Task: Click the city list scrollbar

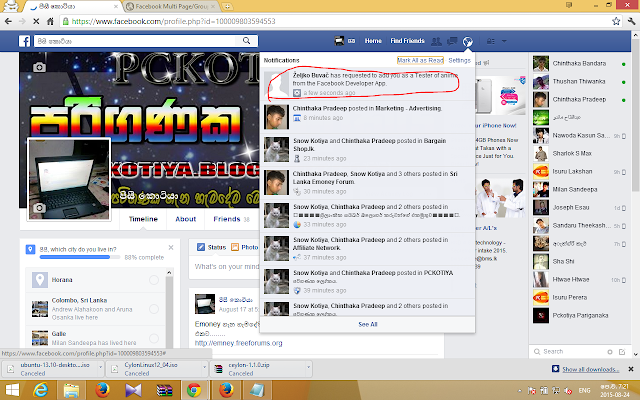Action: click(169, 308)
